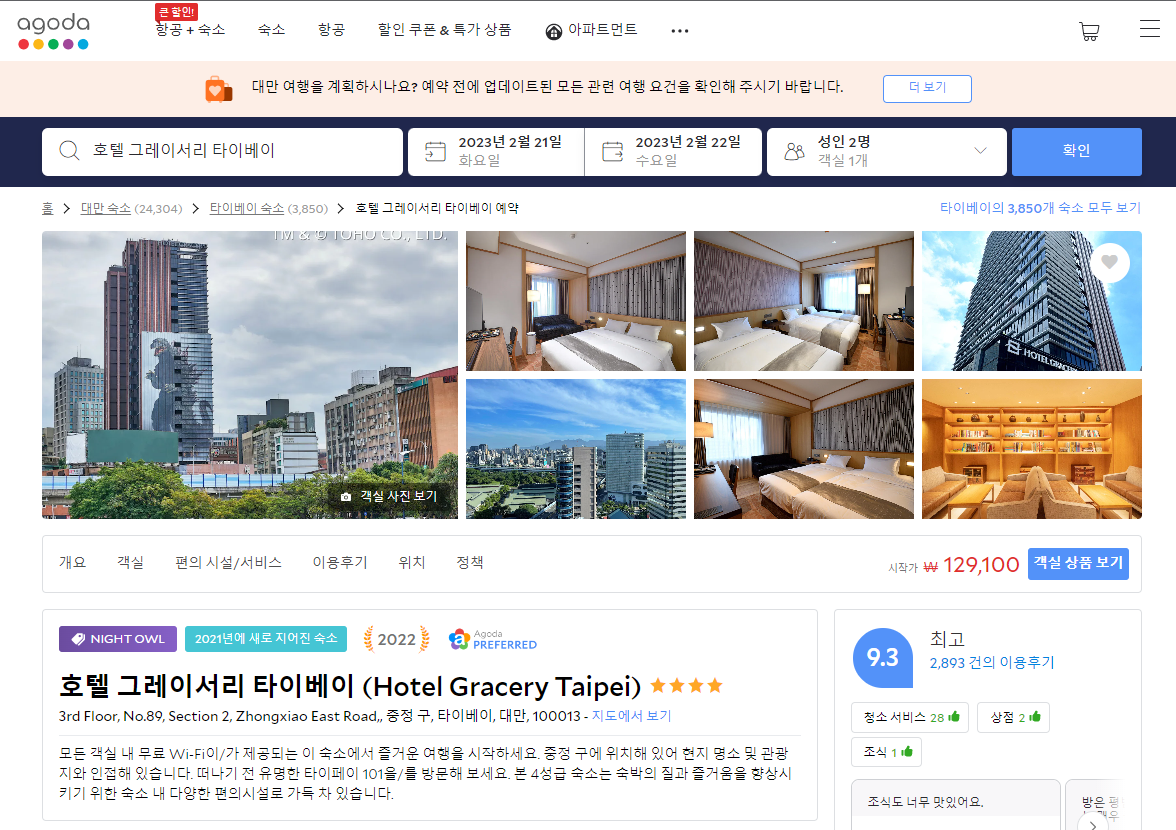Open the 지도에서 보기 link
This screenshot has height=830, width=1176.
632,716
